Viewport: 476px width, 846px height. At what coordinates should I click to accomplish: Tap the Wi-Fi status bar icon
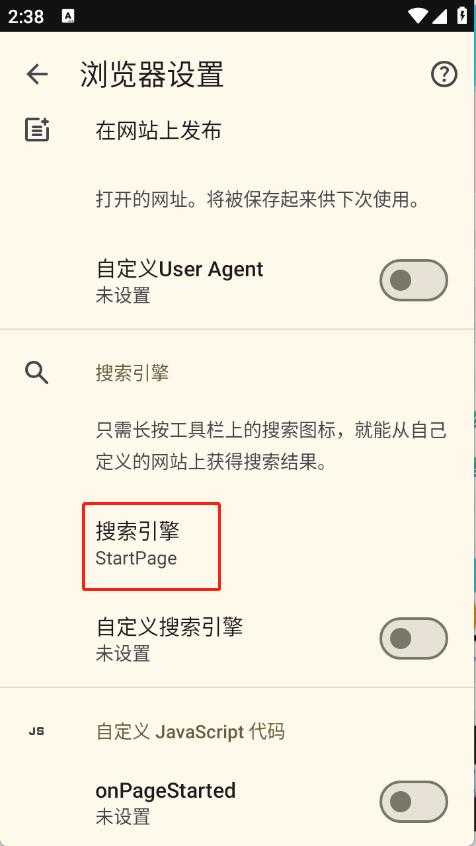pyautogui.click(x=419, y=16)
